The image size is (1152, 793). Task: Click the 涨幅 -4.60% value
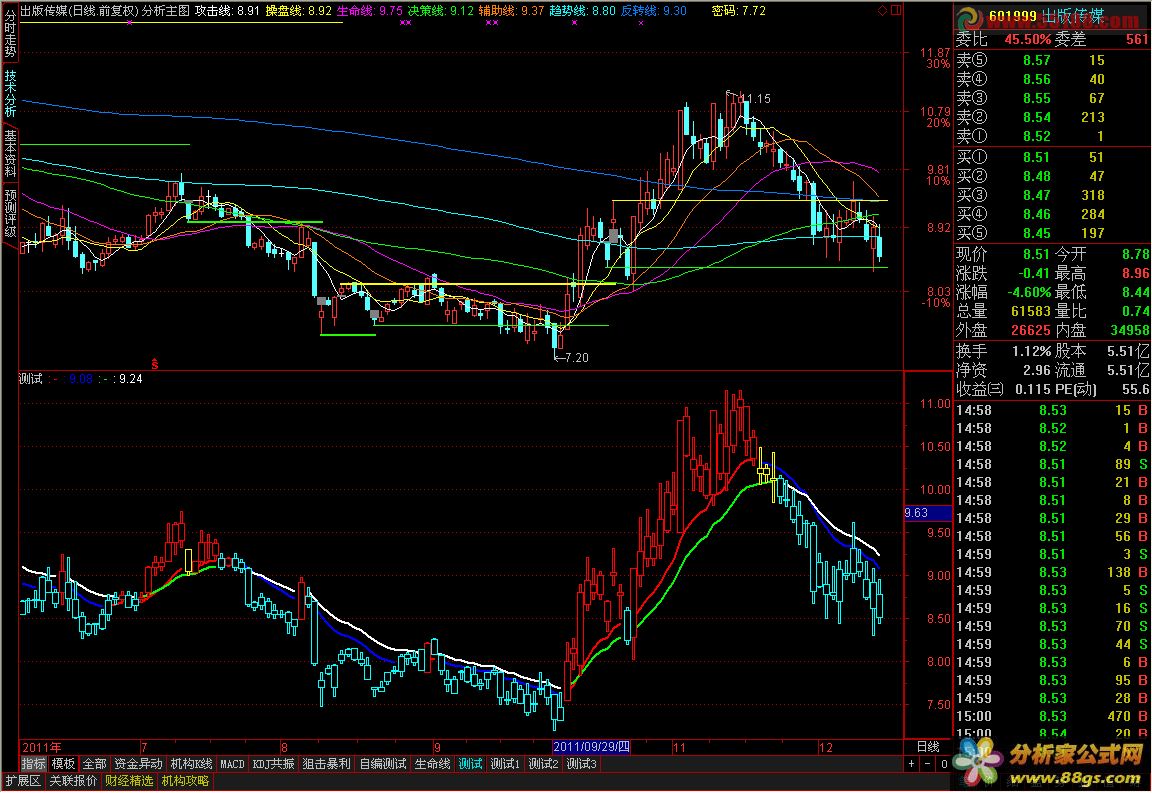coord(1027,293)
